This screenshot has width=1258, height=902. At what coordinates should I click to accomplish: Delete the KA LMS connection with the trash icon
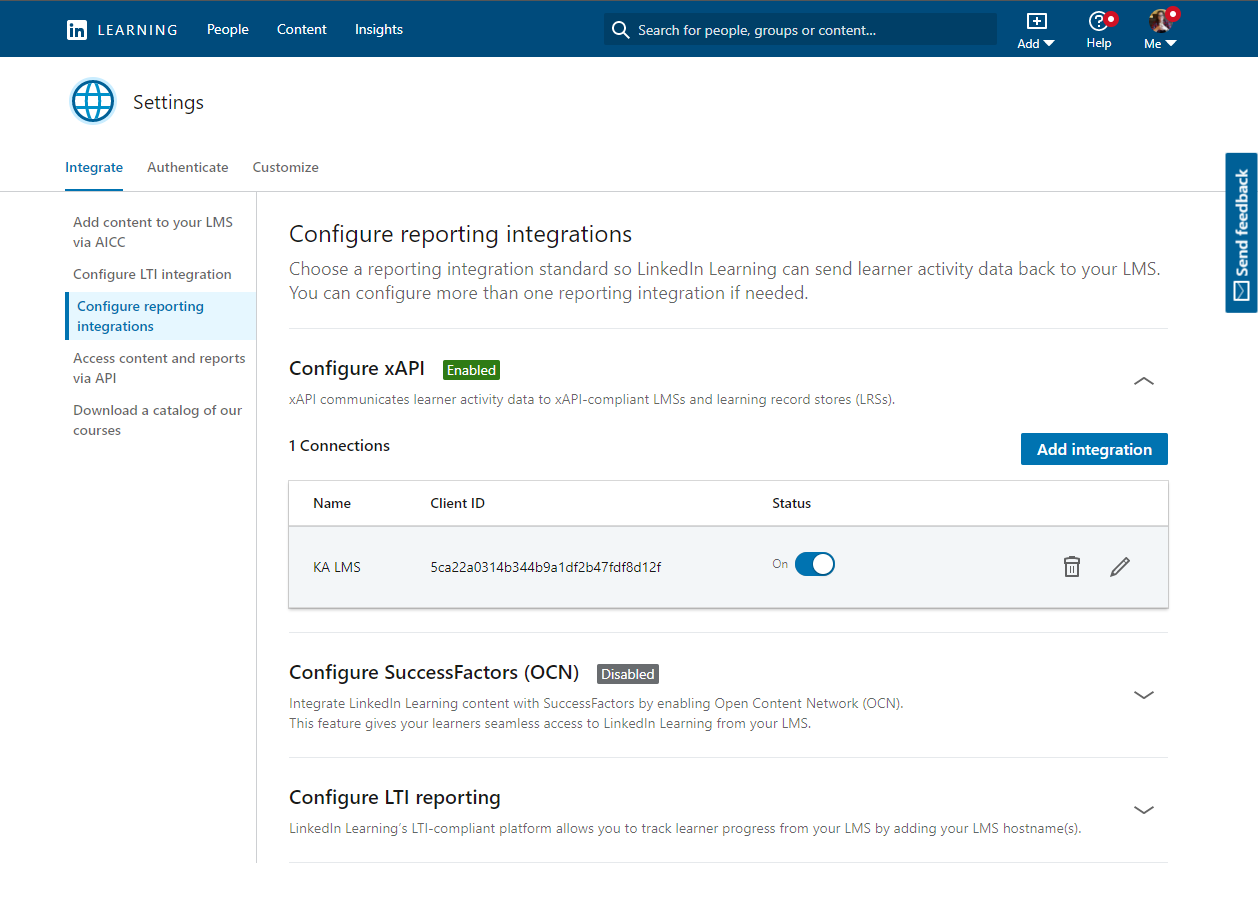1071,566
